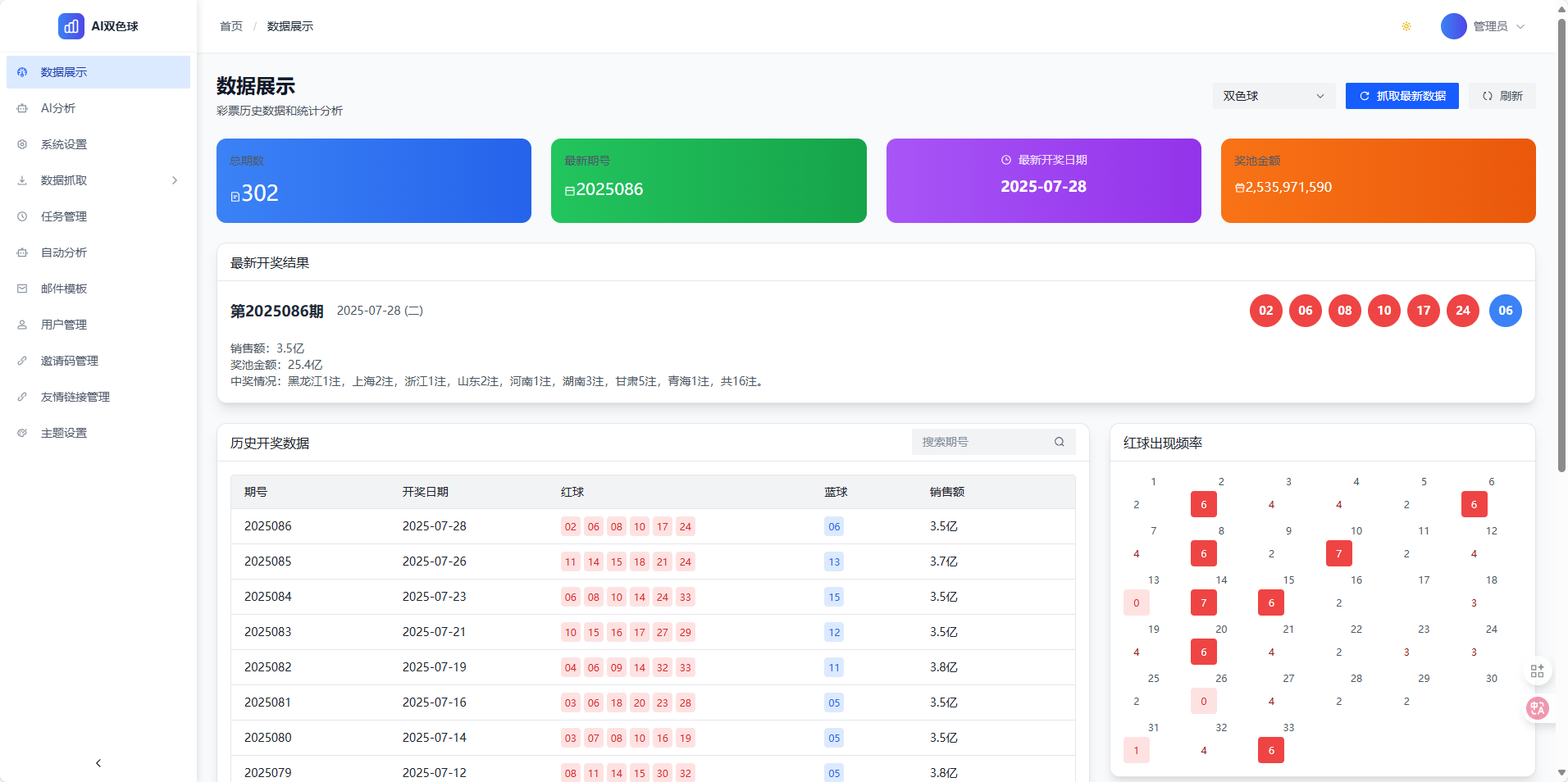Click the 搜索期号 search input field
Image resolution: width=1568 pixels, height=782 pixels.
[x=976, y=442]
